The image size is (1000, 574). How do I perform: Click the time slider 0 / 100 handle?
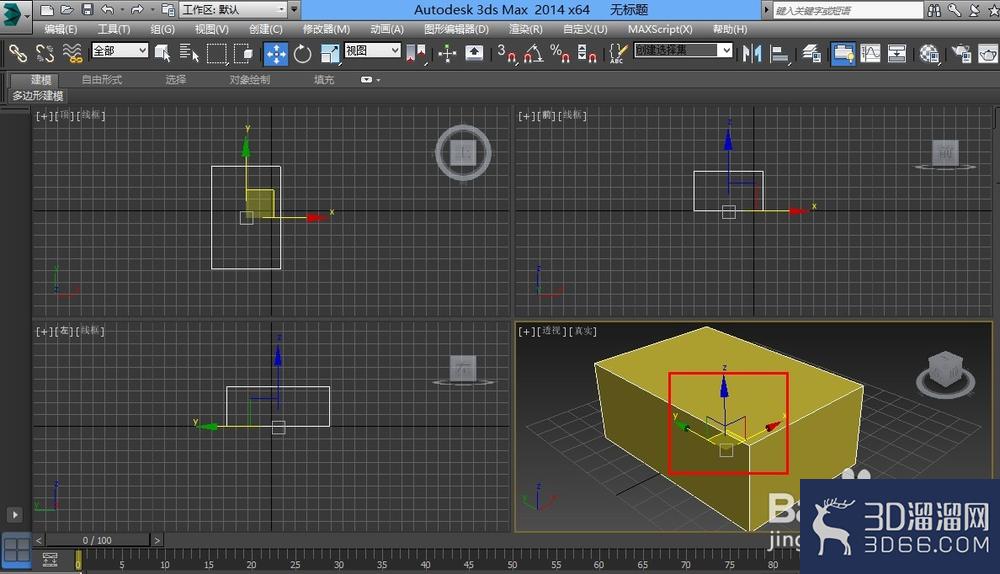click(x=97, y=540)
